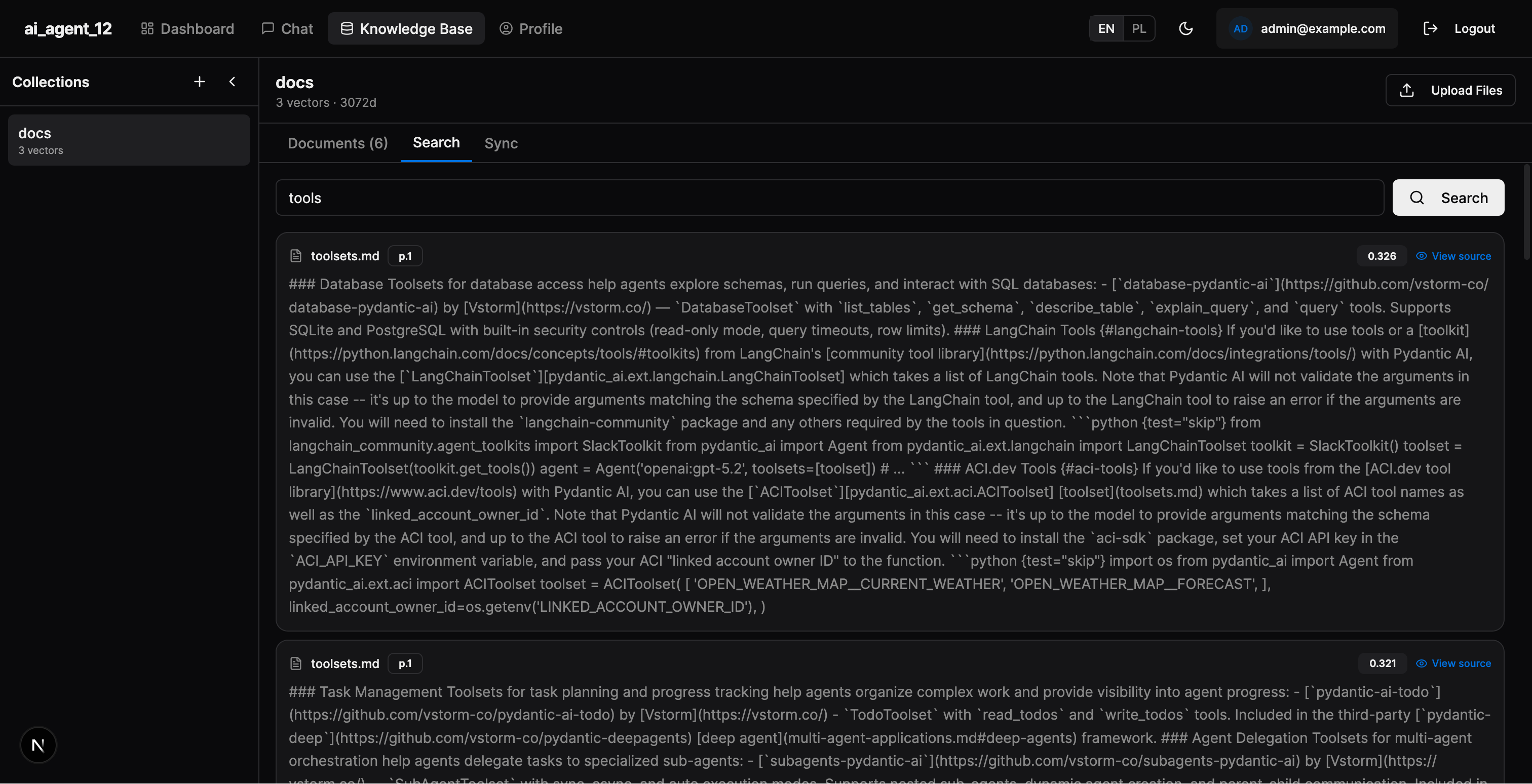Toggle dark mode with the moon icon

[x=1186, y=28]
